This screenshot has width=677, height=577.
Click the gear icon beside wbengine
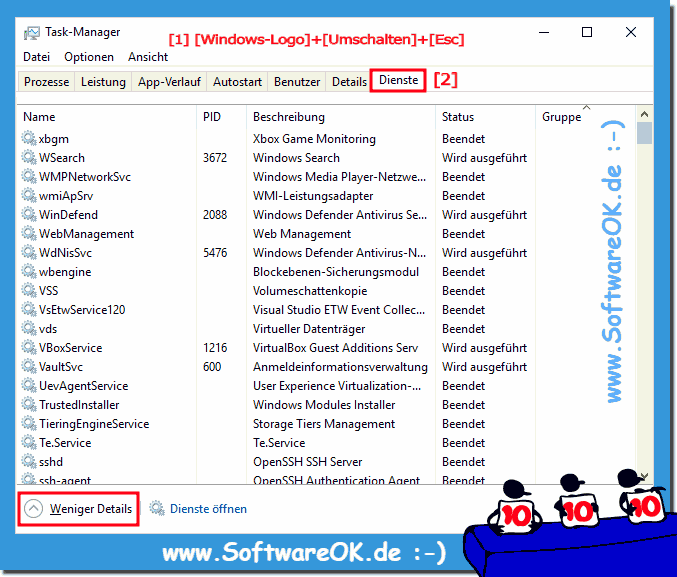pyautogui.click(x=29, y=271)
